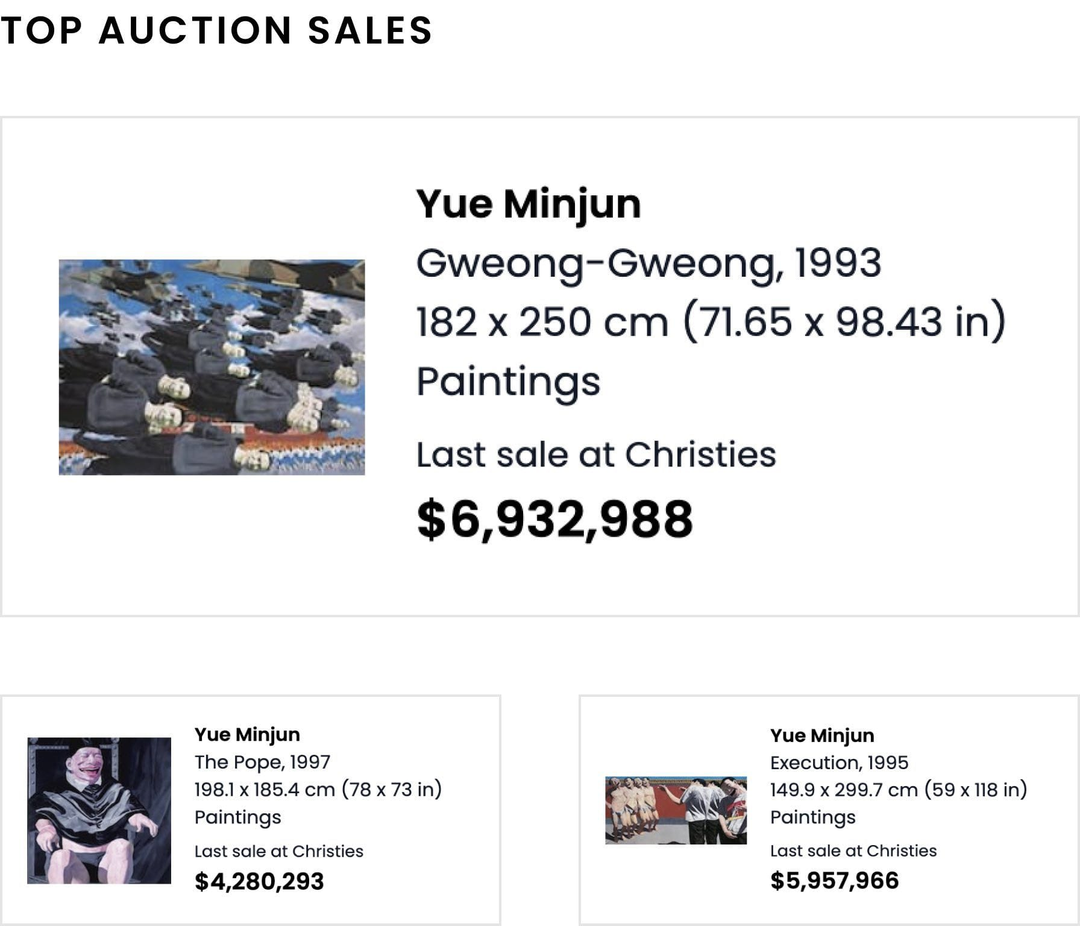Click 'Last sale at Christies' under The Pope
The image size is (1080, 926).
tap(279, 851)
